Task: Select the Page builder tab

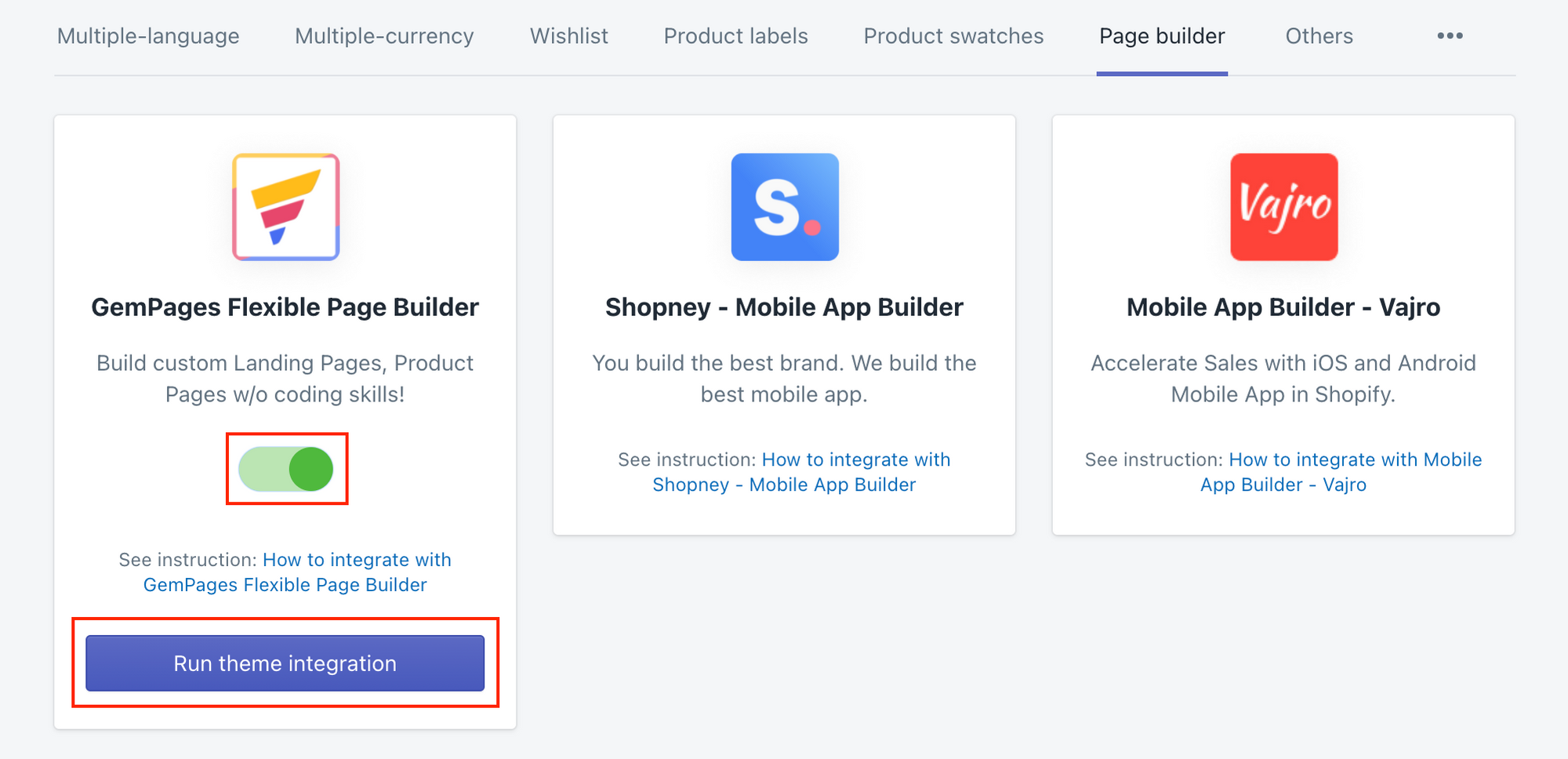Action: [x=1162, y=36]
